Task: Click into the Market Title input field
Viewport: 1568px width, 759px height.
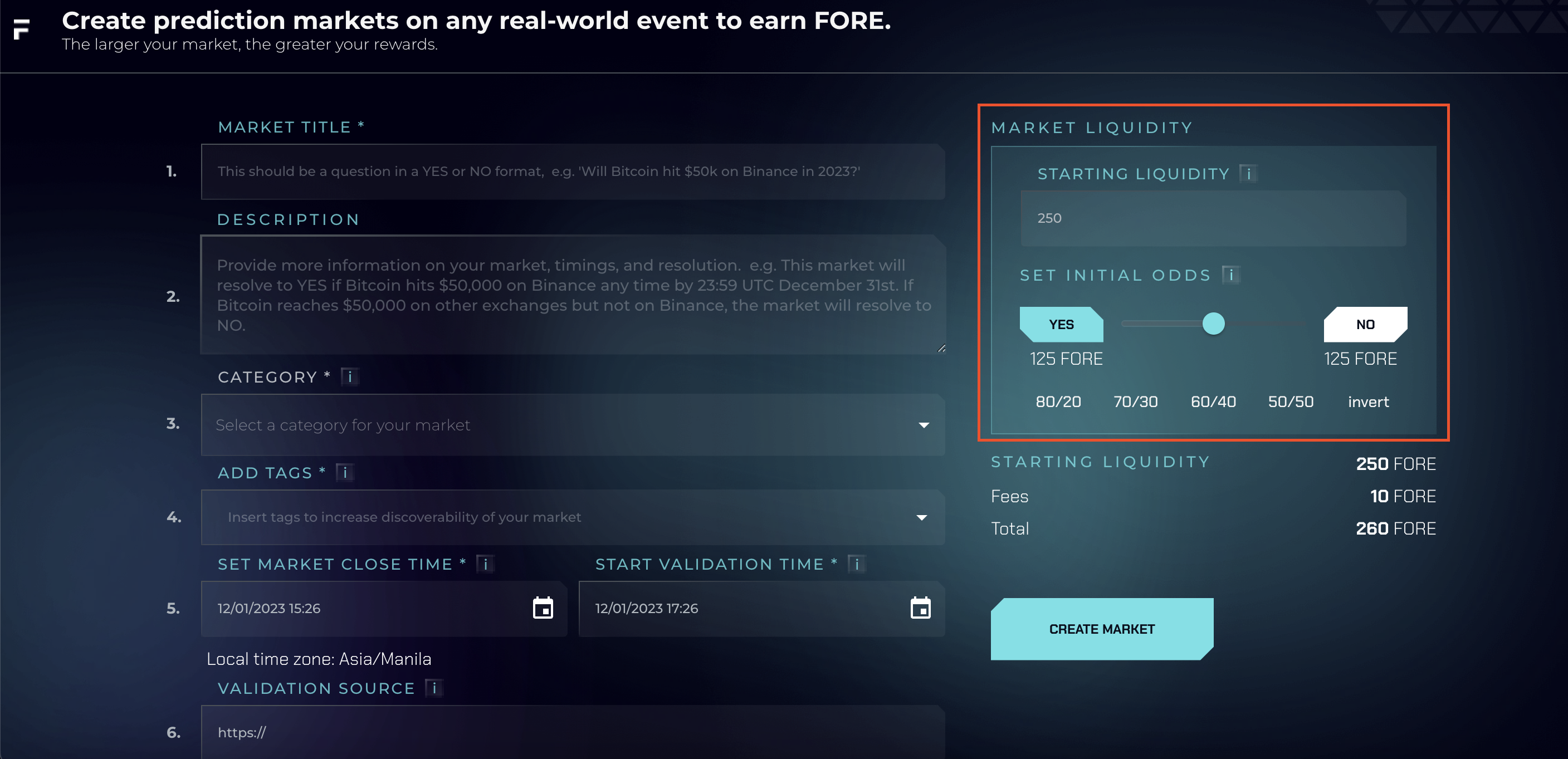Action: click(x=572, y=172)
